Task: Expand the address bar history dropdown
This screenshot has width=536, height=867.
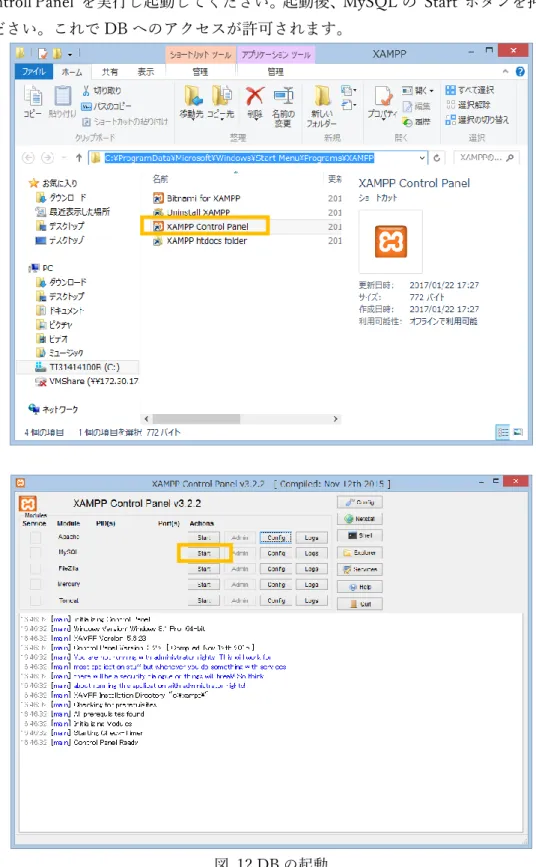Action: coord(422,158)
